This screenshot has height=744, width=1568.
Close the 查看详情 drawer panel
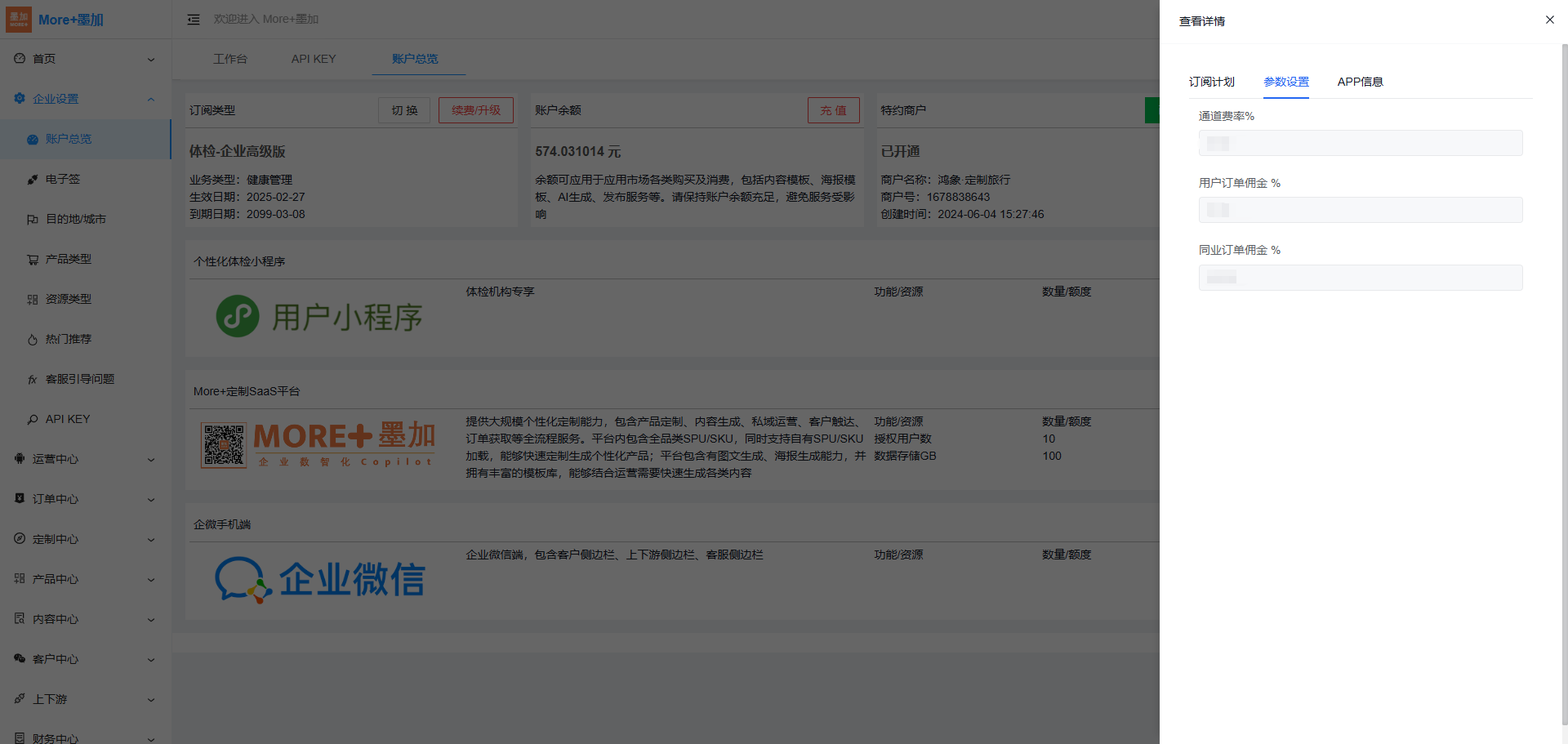click(1549, 20)
